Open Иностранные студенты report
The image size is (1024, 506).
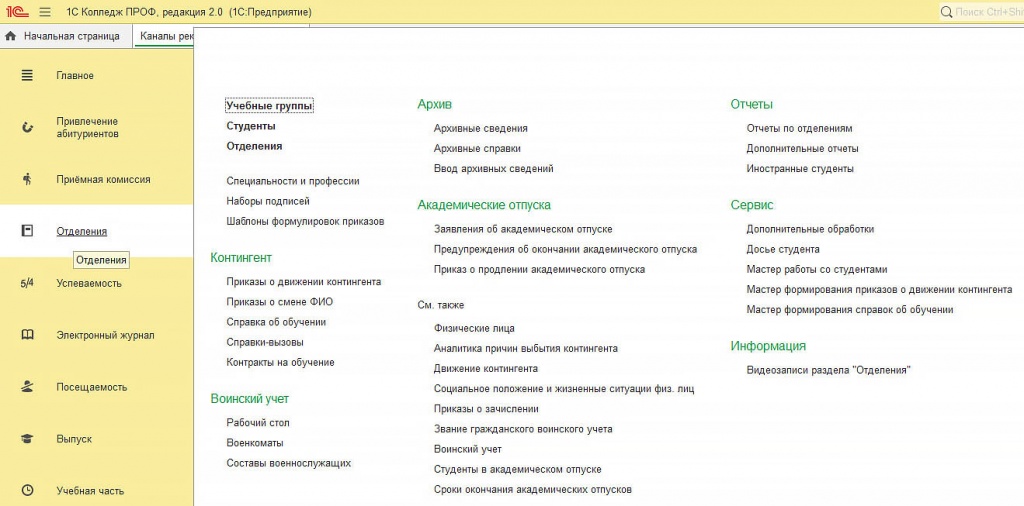799,168
